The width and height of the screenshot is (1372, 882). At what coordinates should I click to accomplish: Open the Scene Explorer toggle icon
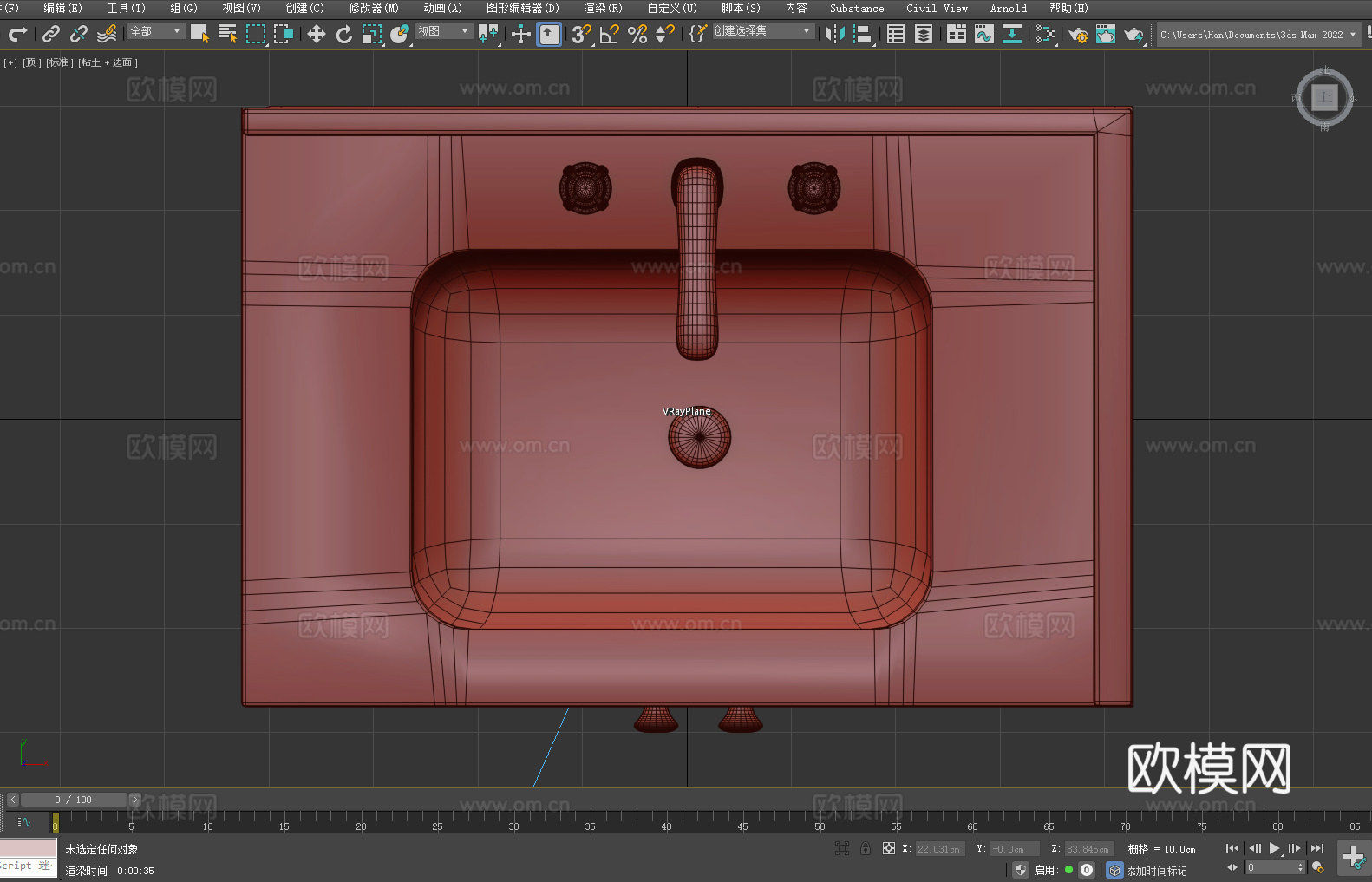[896, 34]
